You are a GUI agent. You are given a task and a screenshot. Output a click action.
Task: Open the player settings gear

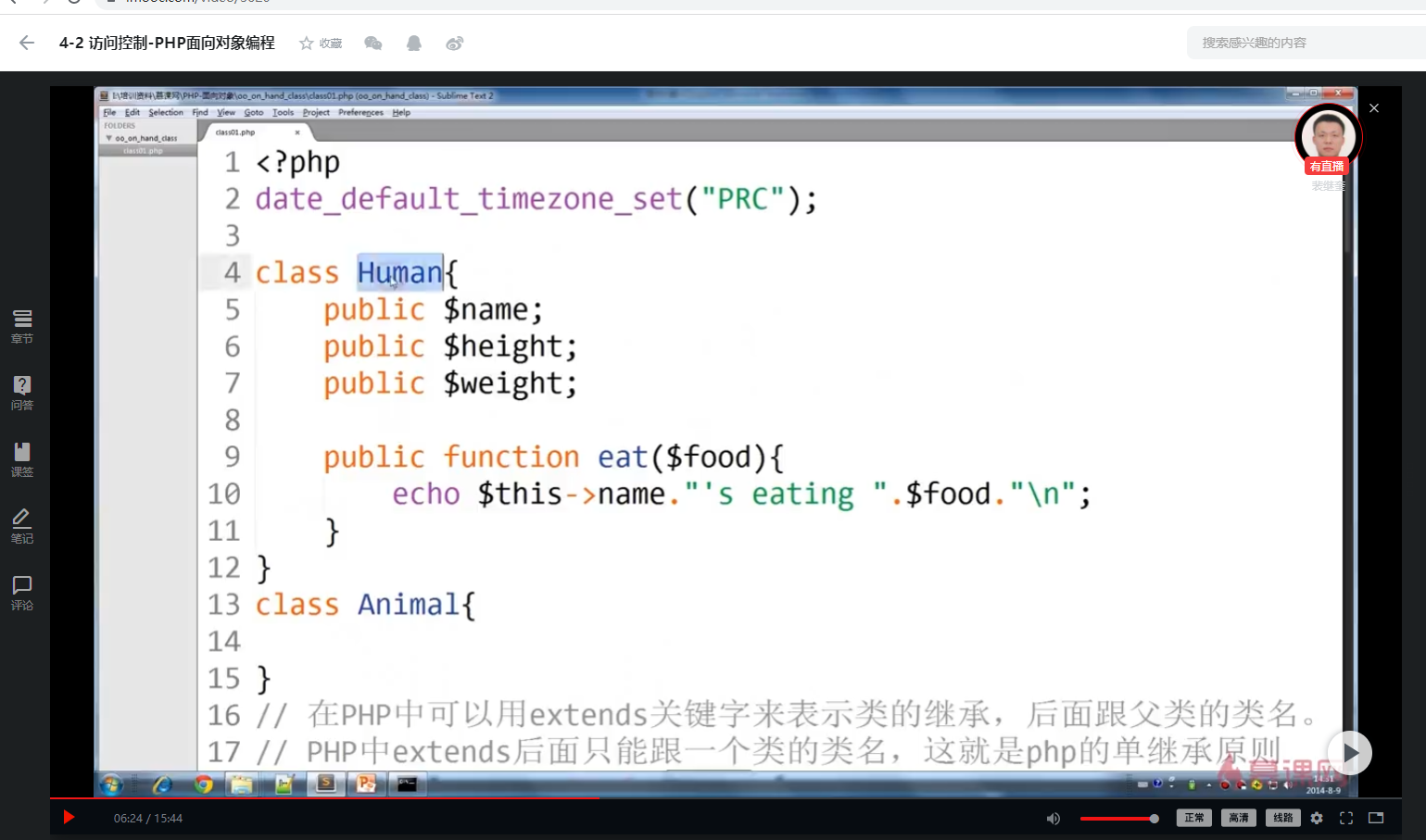tap(1317, 818)
